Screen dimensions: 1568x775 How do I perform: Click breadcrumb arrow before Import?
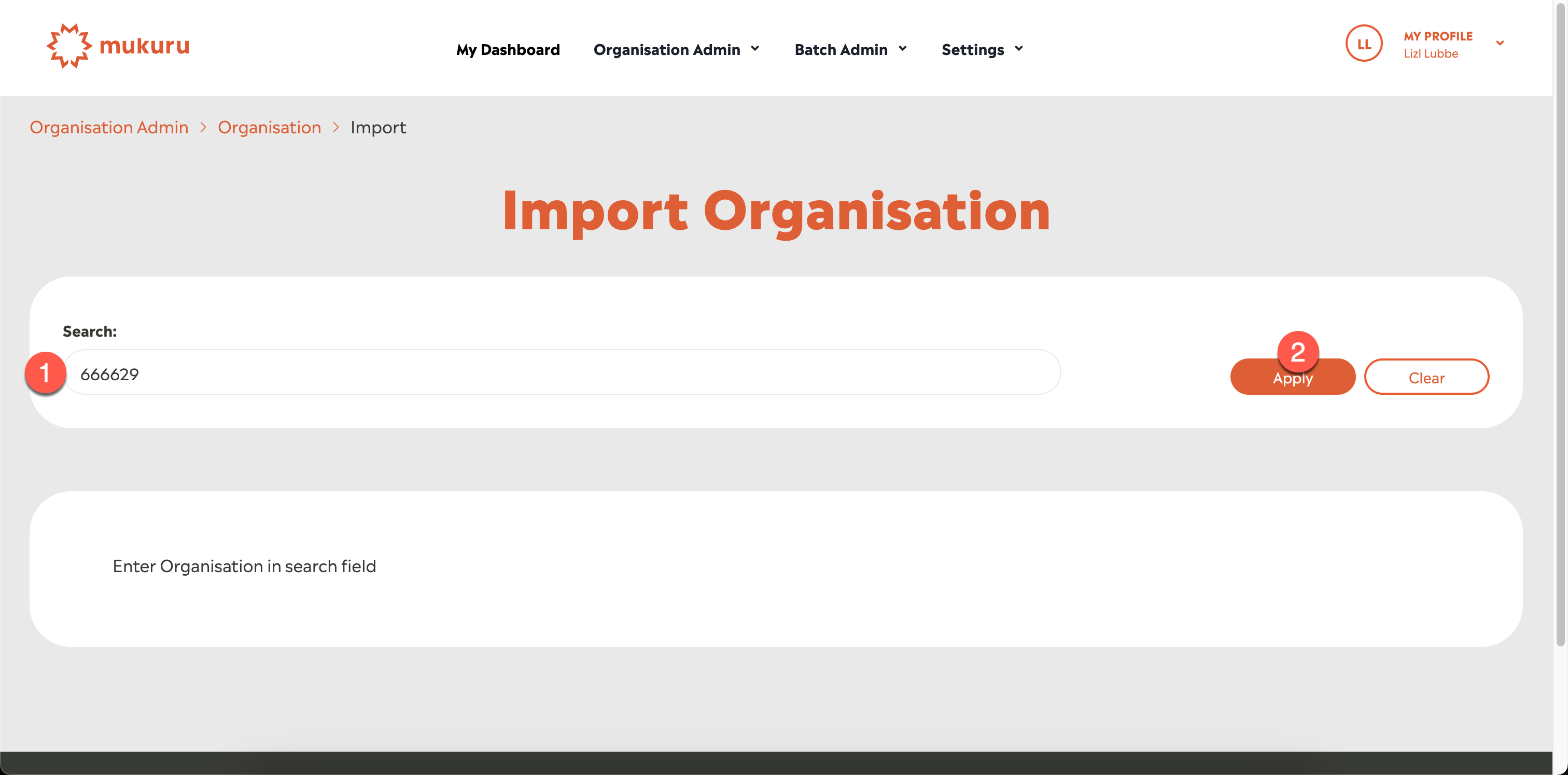pos(335,127)
